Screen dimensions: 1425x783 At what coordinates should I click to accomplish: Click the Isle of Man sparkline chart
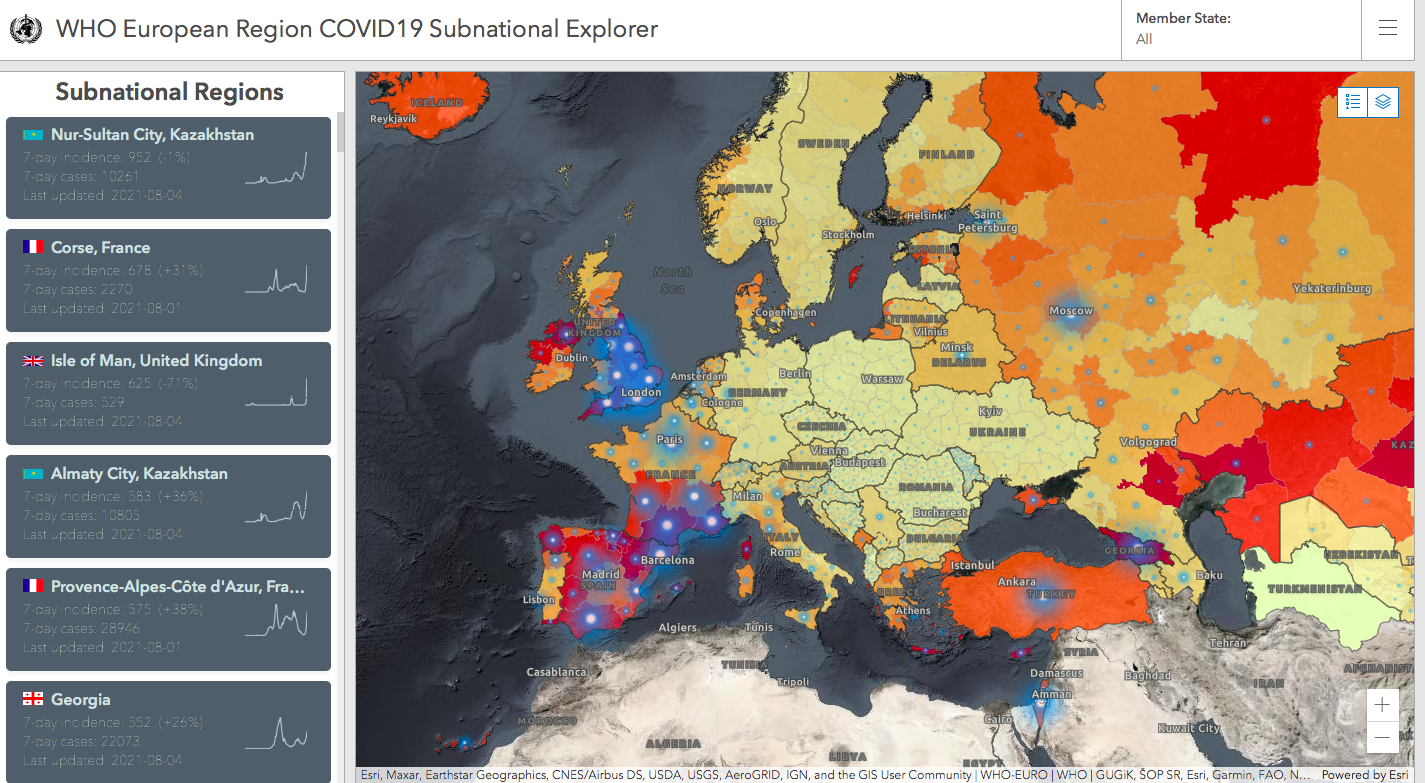pos(276,393)
